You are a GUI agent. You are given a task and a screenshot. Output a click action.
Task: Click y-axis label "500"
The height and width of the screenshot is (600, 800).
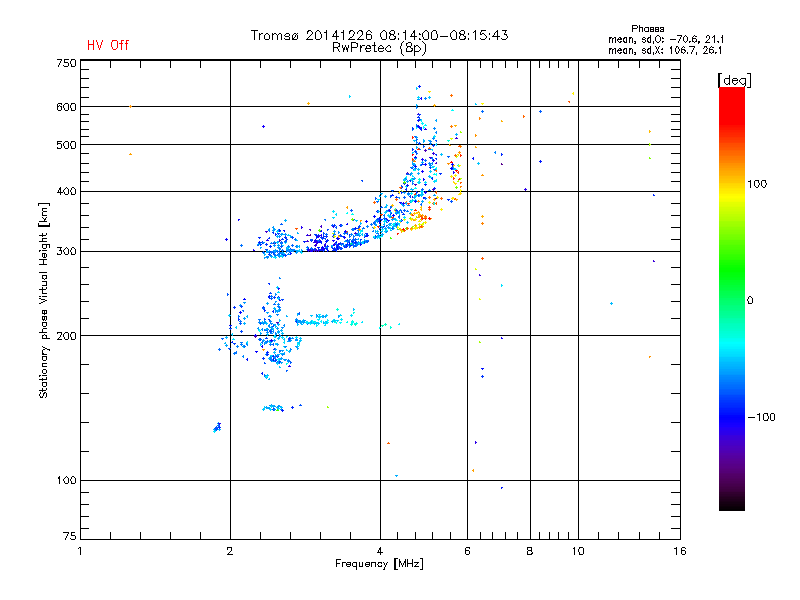66,145
